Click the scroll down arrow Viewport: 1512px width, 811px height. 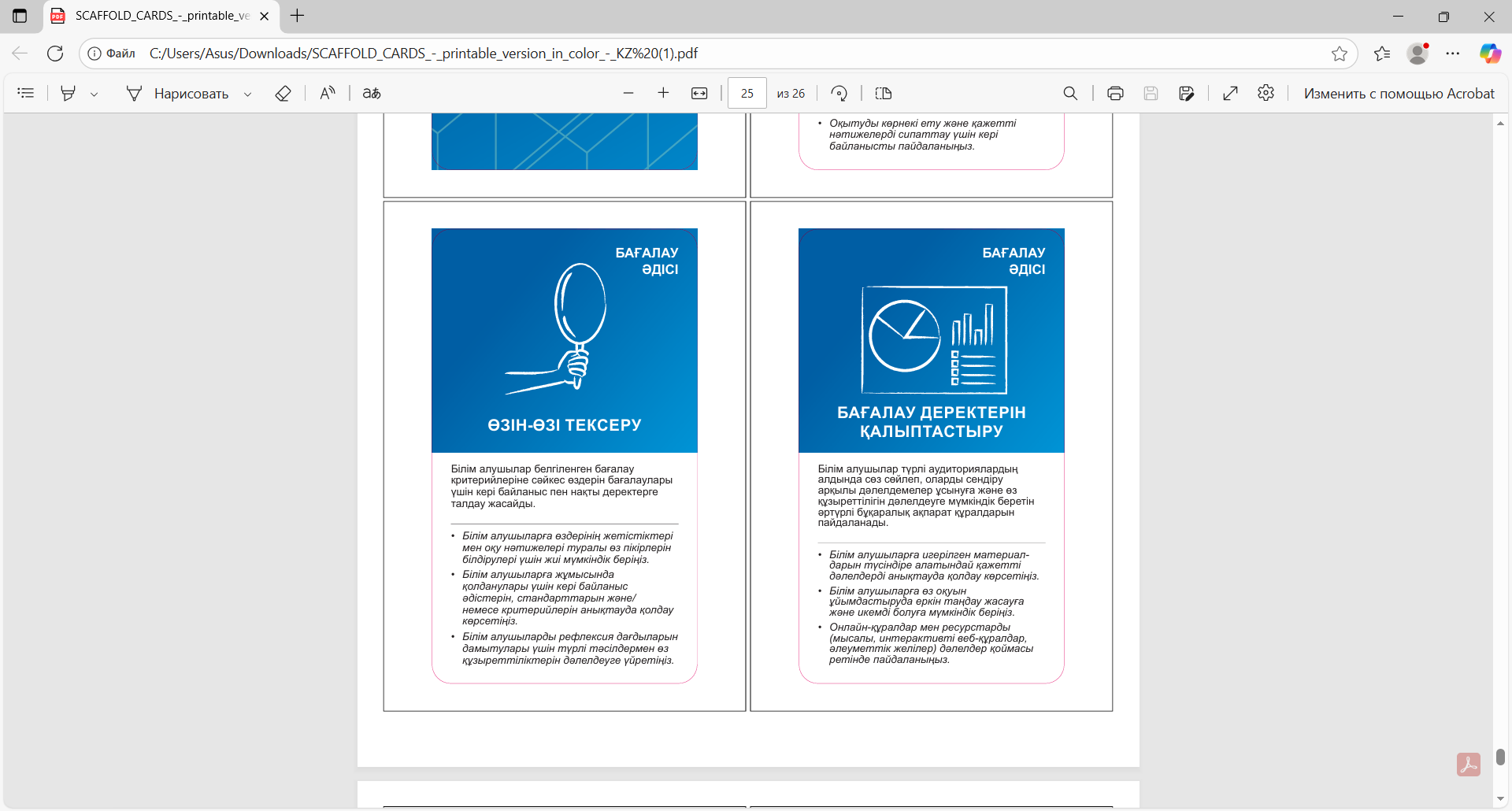pyautogui.click(x=1500, y=800)
